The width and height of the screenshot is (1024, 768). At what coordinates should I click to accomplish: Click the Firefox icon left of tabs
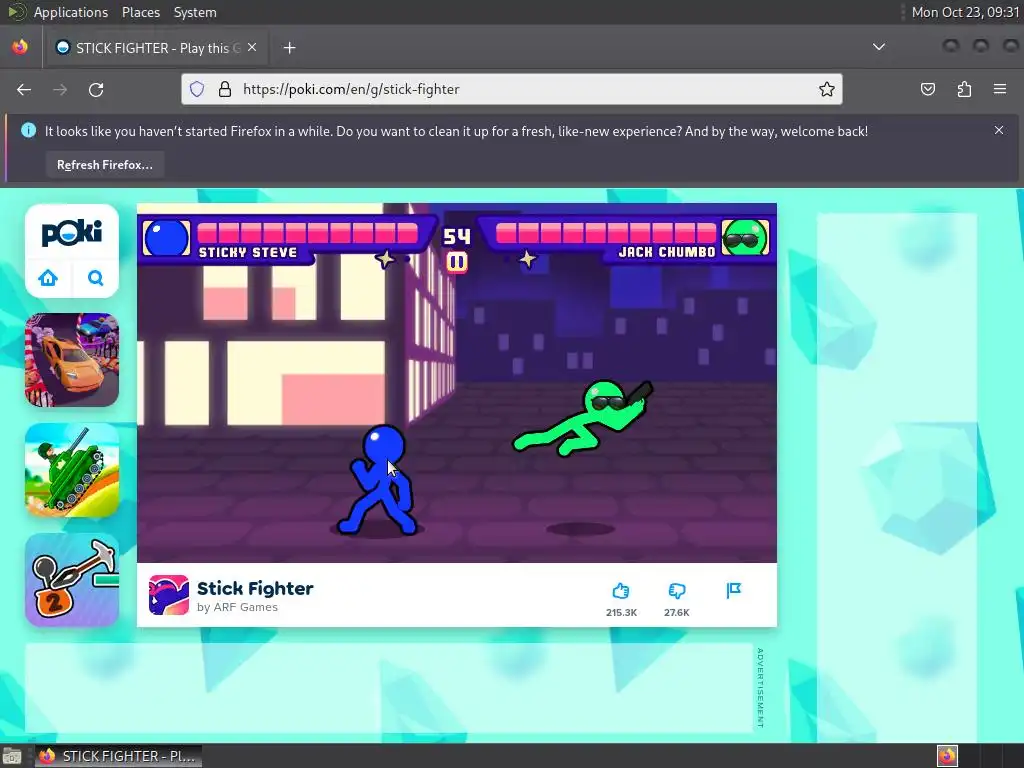click(20, 47)
